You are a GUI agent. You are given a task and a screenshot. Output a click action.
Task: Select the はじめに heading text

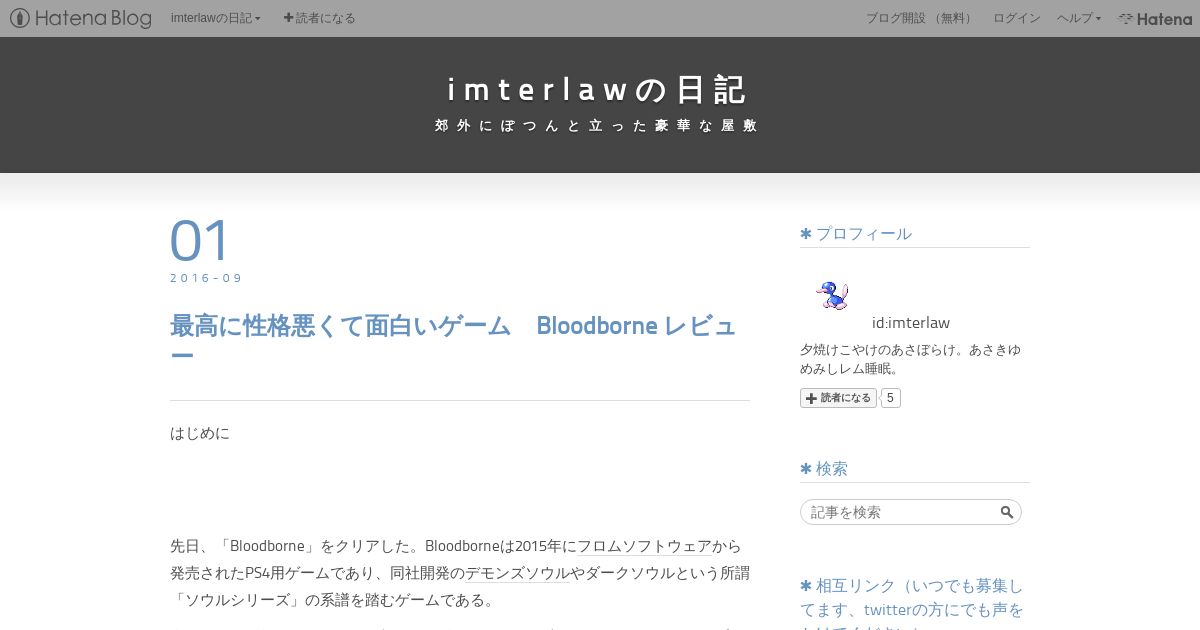click(x=200, y=433)
